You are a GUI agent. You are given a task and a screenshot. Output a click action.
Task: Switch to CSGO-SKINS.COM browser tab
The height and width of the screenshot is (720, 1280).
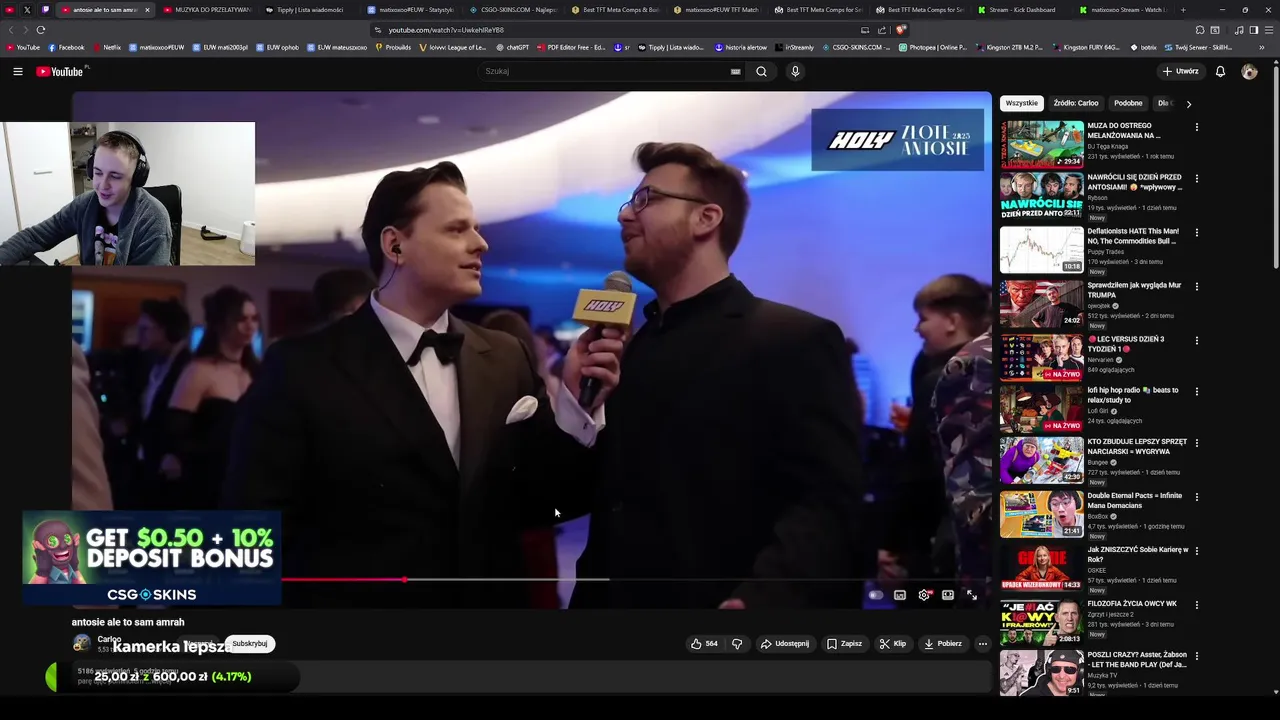(x=512, y=10)
